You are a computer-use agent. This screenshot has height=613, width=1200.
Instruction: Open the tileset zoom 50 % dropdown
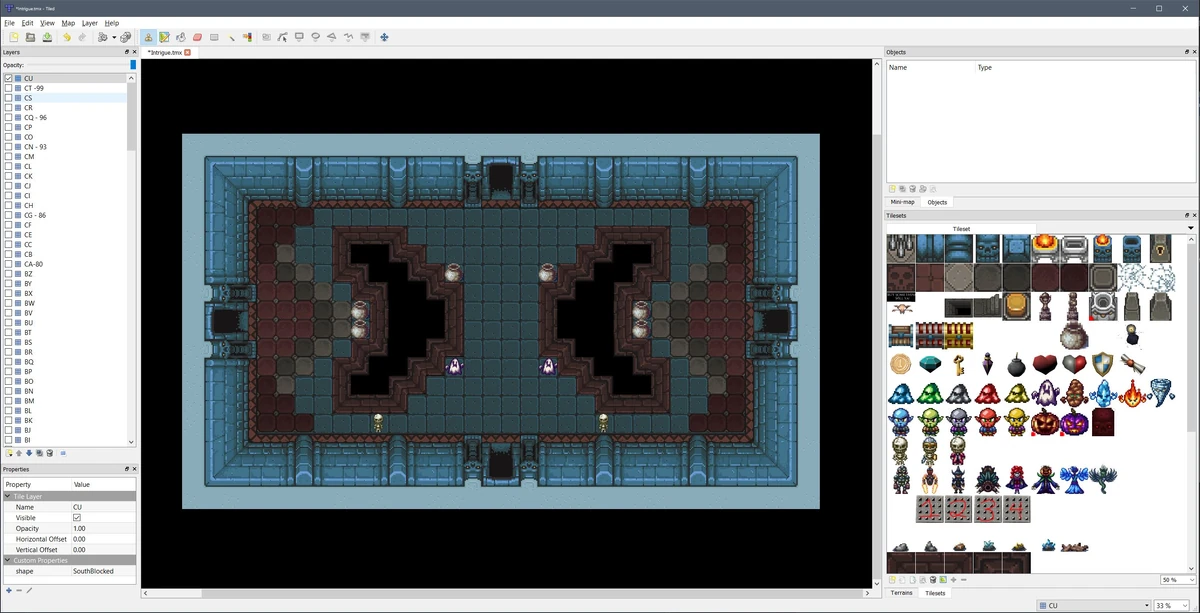click(x=1178, y=580)
